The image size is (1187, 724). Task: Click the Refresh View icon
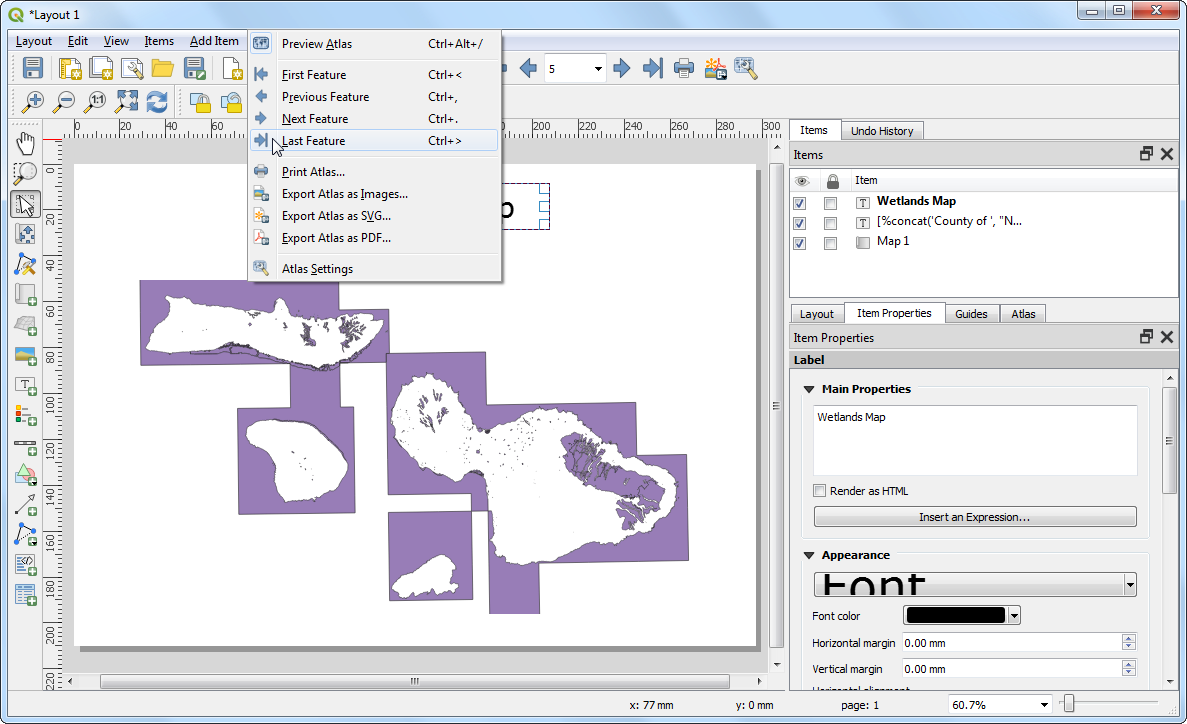point(157,101)
